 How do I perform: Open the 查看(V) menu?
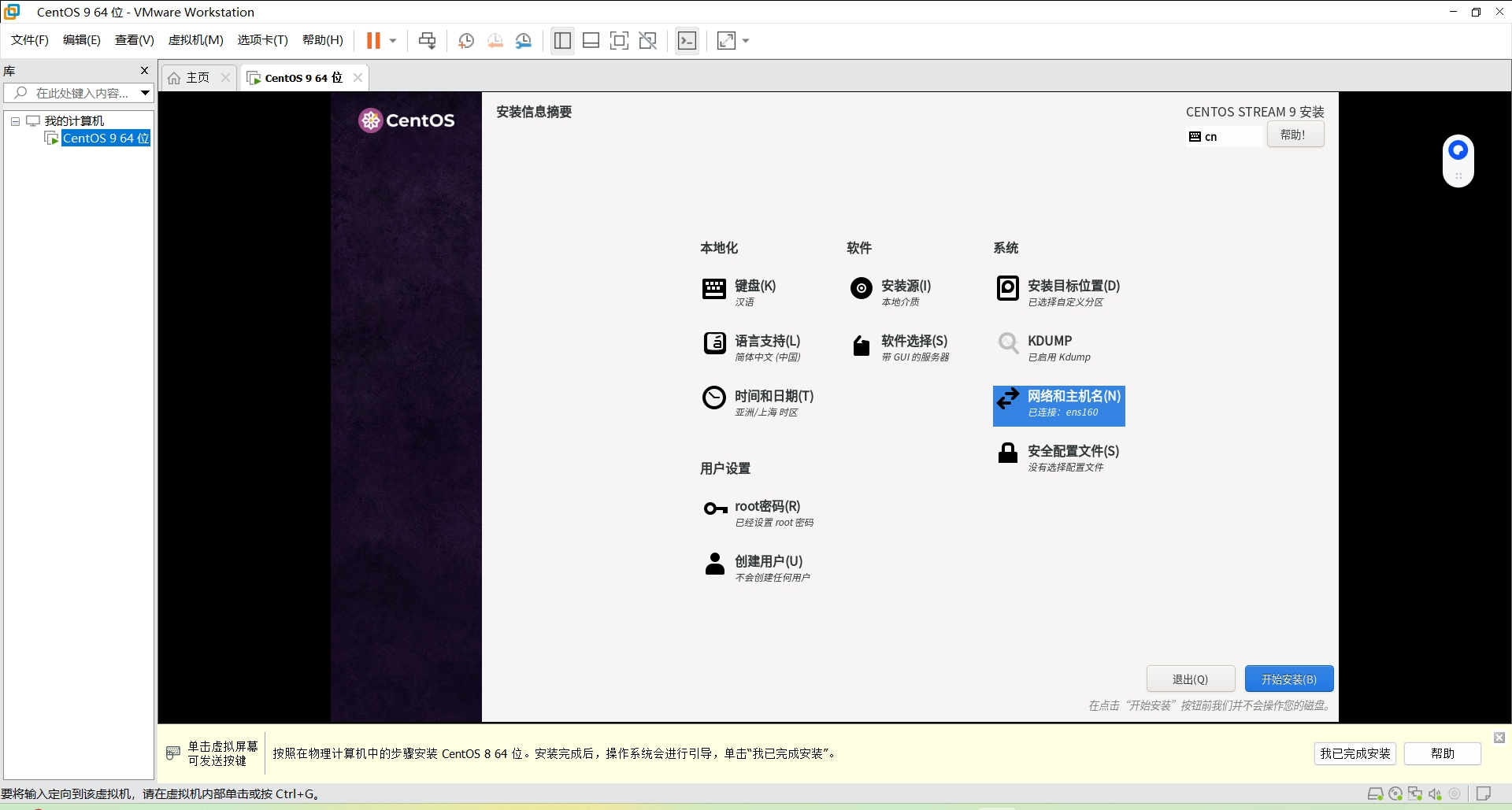point(135,40)
